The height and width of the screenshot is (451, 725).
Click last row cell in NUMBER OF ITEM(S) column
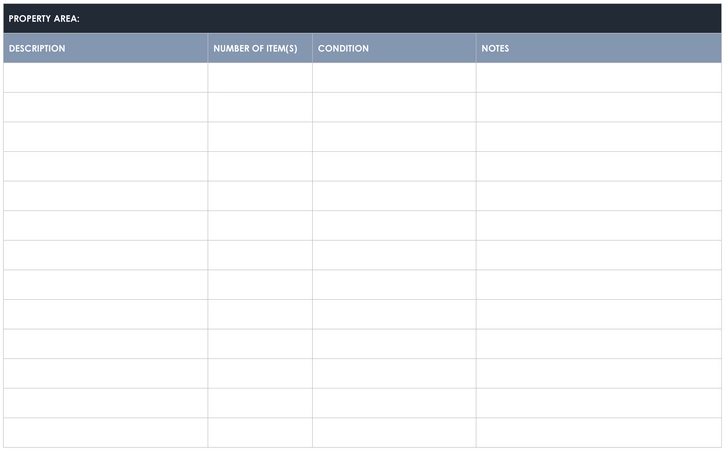pos(260,433)
